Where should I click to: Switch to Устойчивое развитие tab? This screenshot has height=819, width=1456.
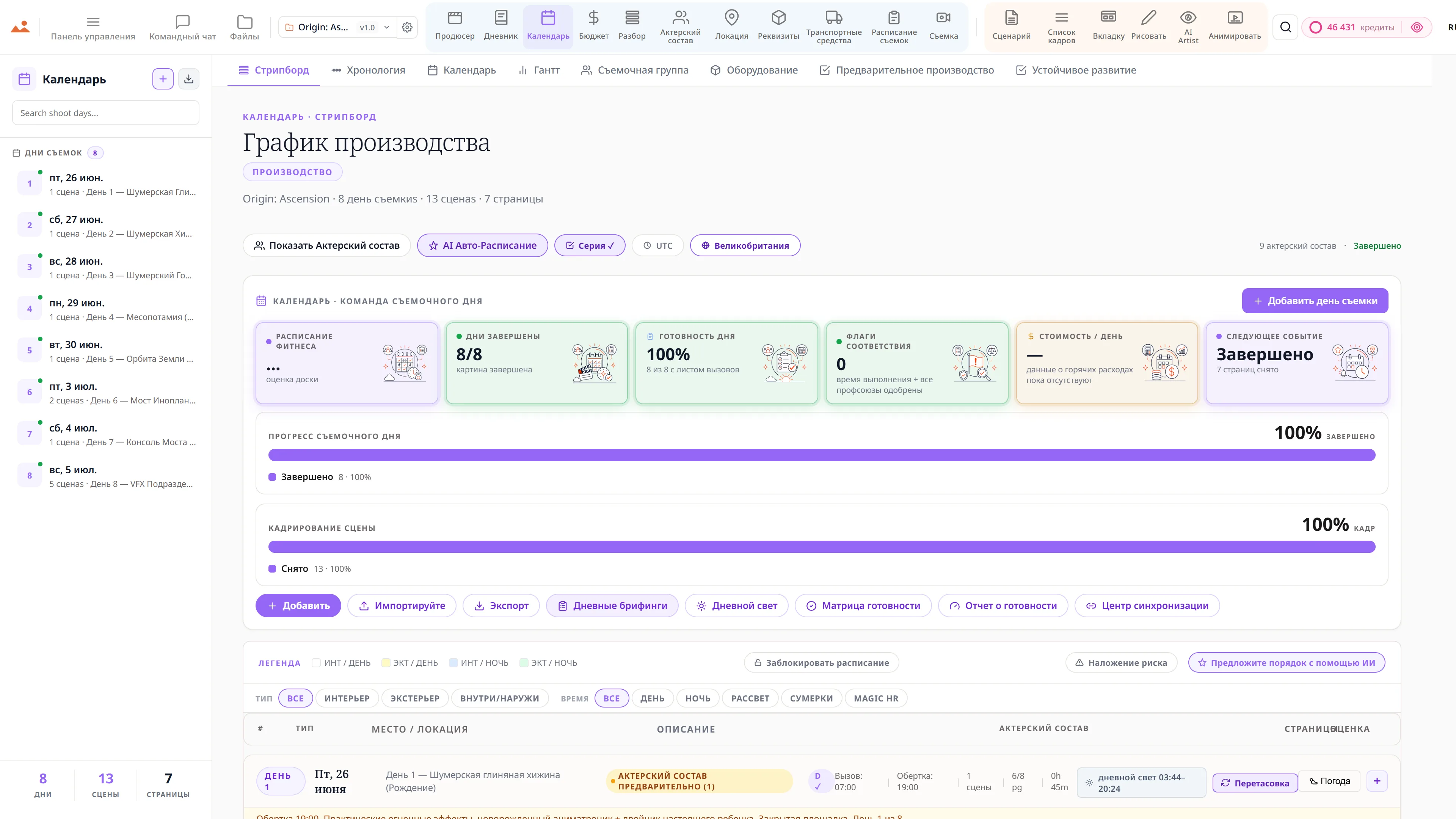pos(1076,70)
